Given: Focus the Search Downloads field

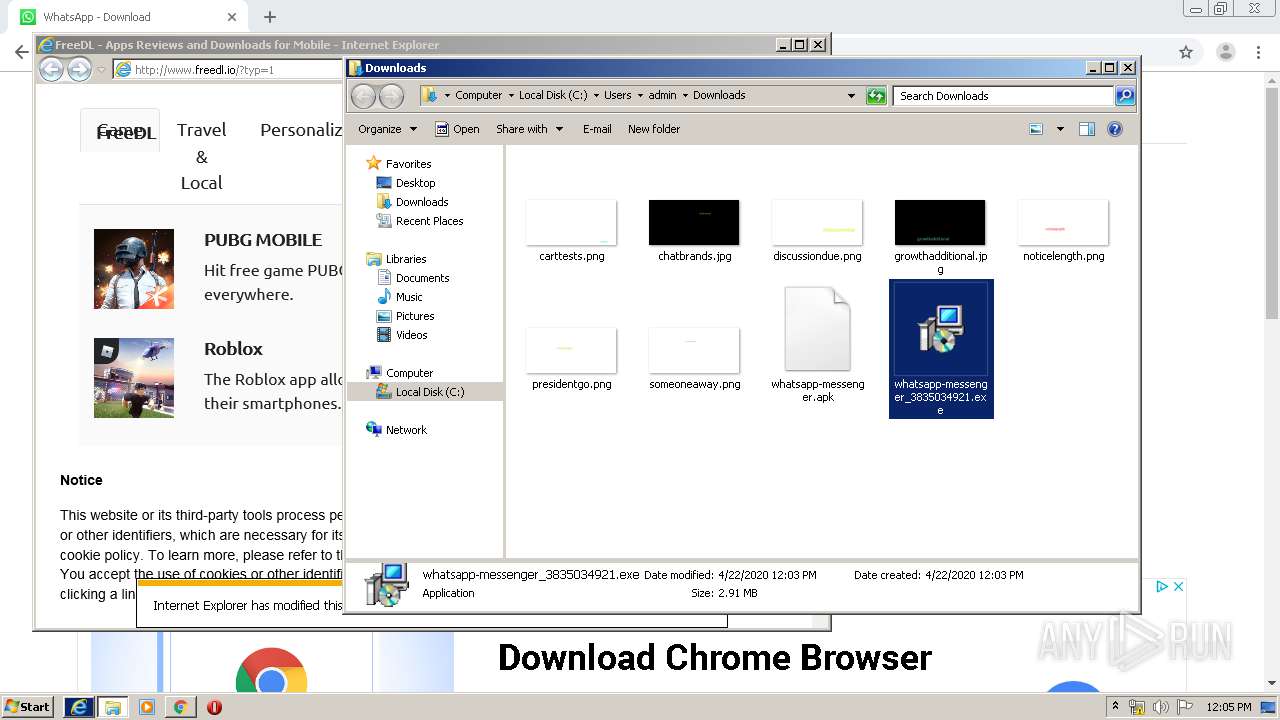Looking at the screenshot, I should pyautogui.click(x=1003, y=95).
